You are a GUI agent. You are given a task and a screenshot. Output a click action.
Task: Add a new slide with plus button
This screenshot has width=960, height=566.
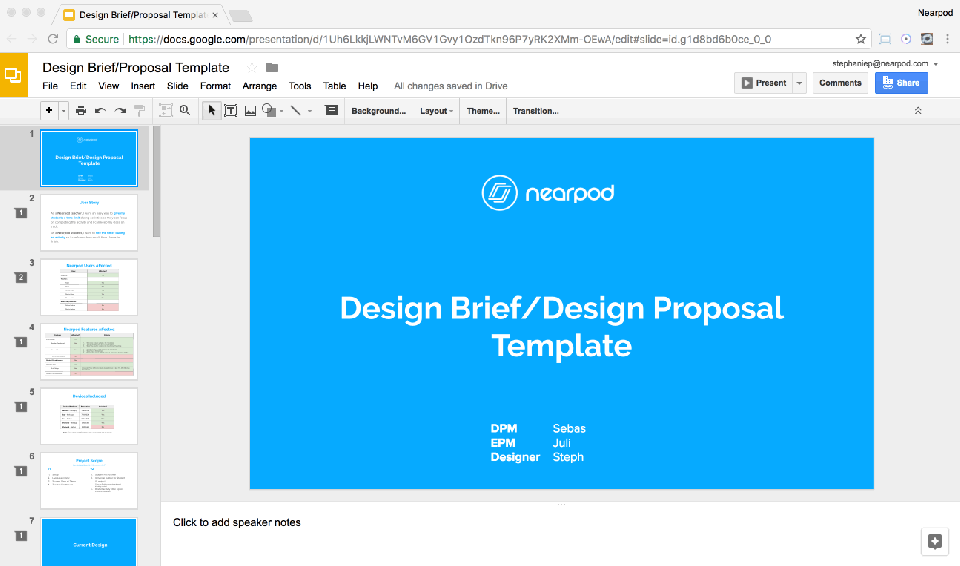pyautogui.click(x=49, y=110)
